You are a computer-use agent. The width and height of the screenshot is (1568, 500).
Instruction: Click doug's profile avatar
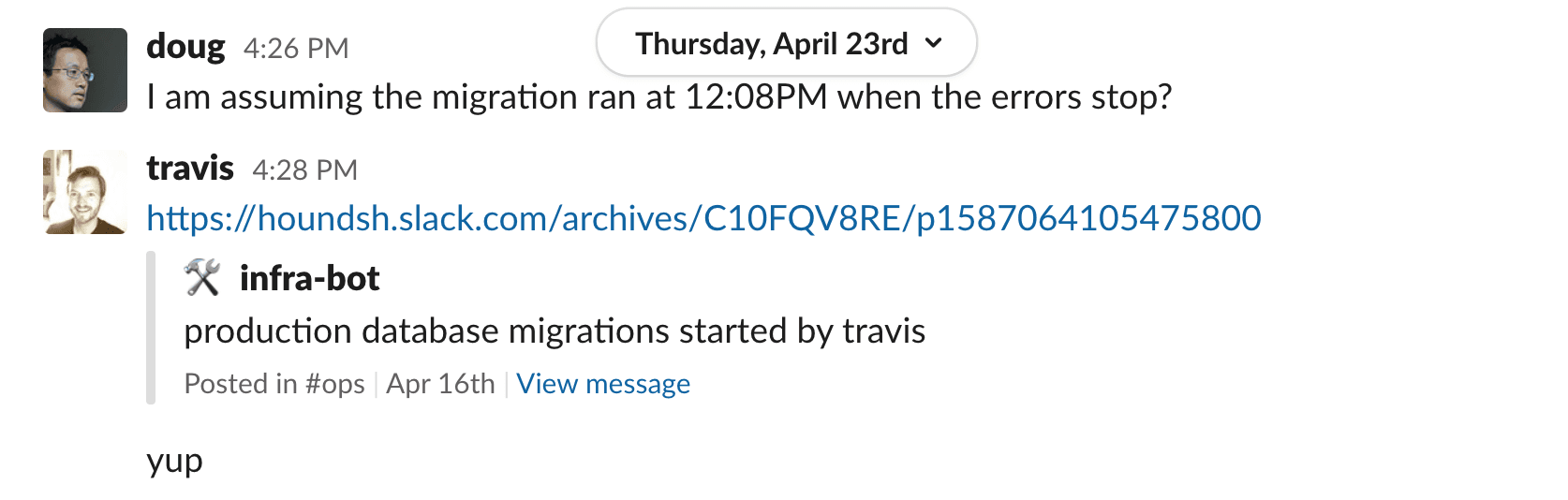85,70
